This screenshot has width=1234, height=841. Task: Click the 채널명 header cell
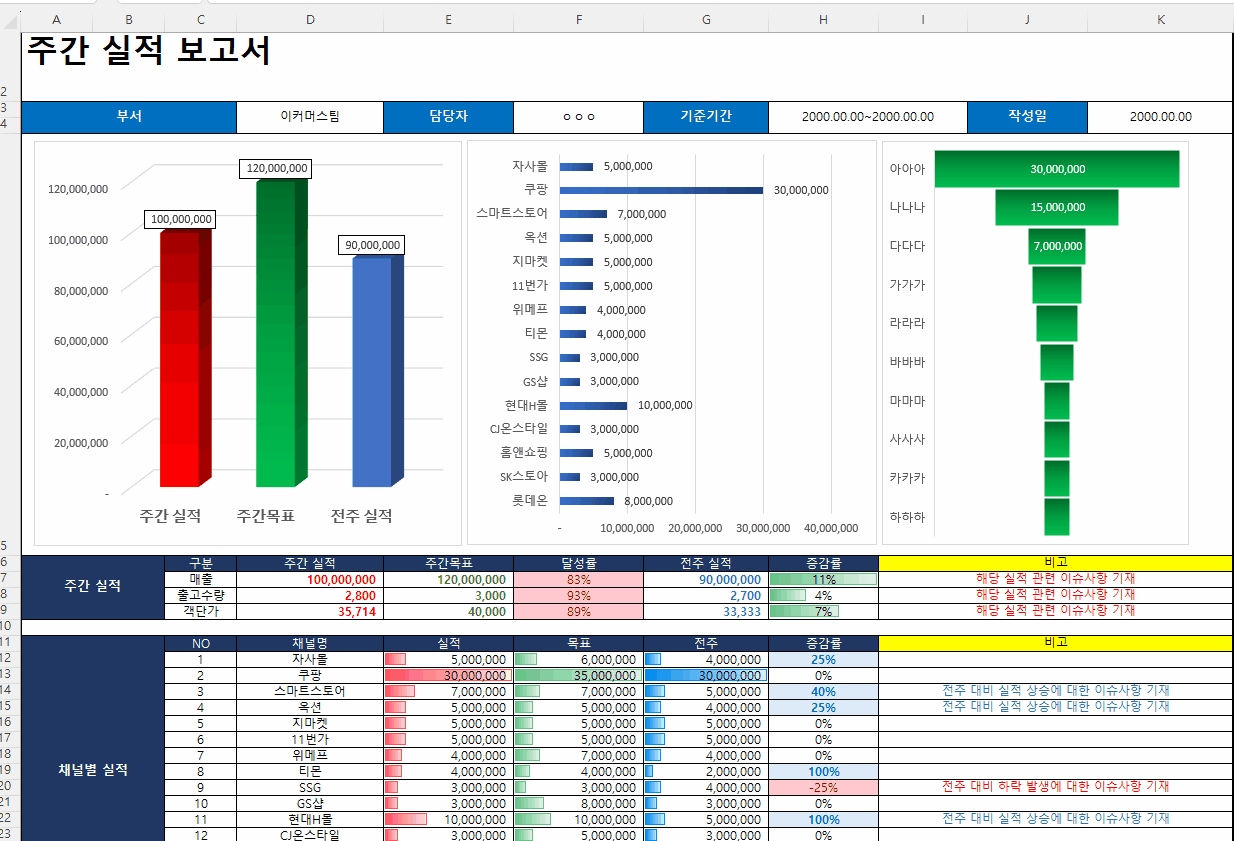310,643
